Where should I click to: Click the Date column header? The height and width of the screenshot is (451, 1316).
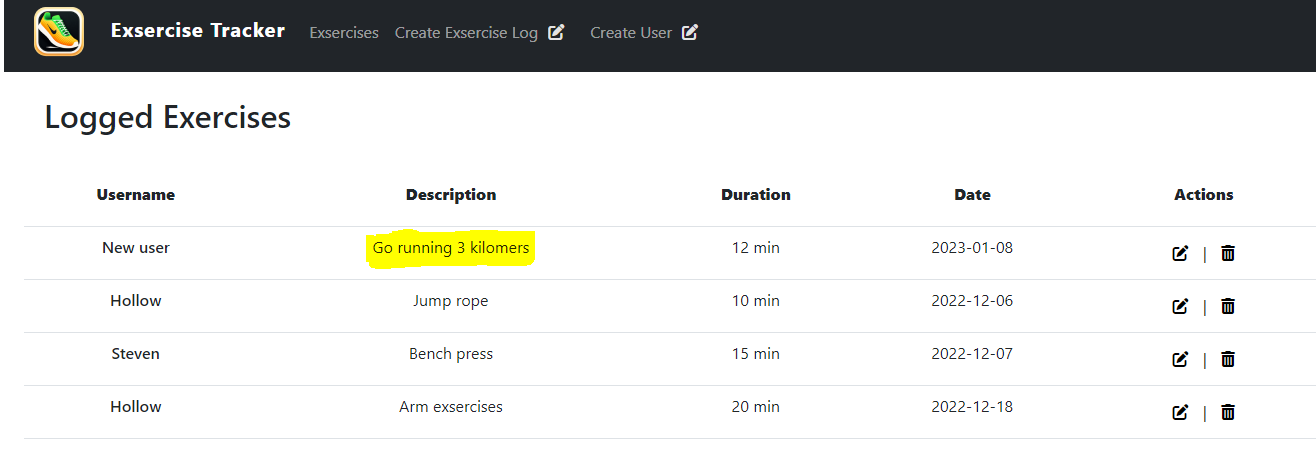972,195
